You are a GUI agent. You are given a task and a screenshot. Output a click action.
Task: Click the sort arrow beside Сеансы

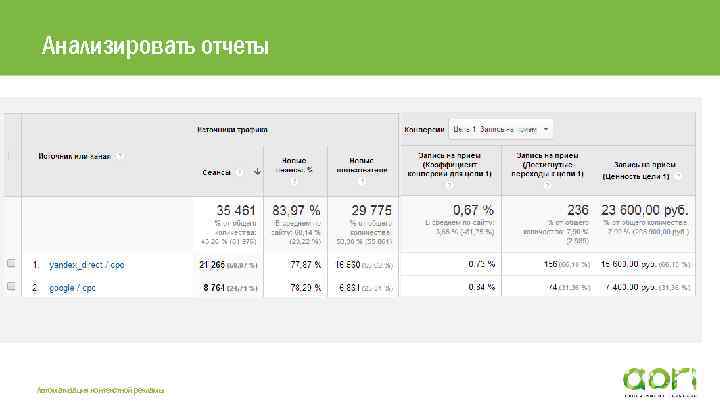[257, 172]
